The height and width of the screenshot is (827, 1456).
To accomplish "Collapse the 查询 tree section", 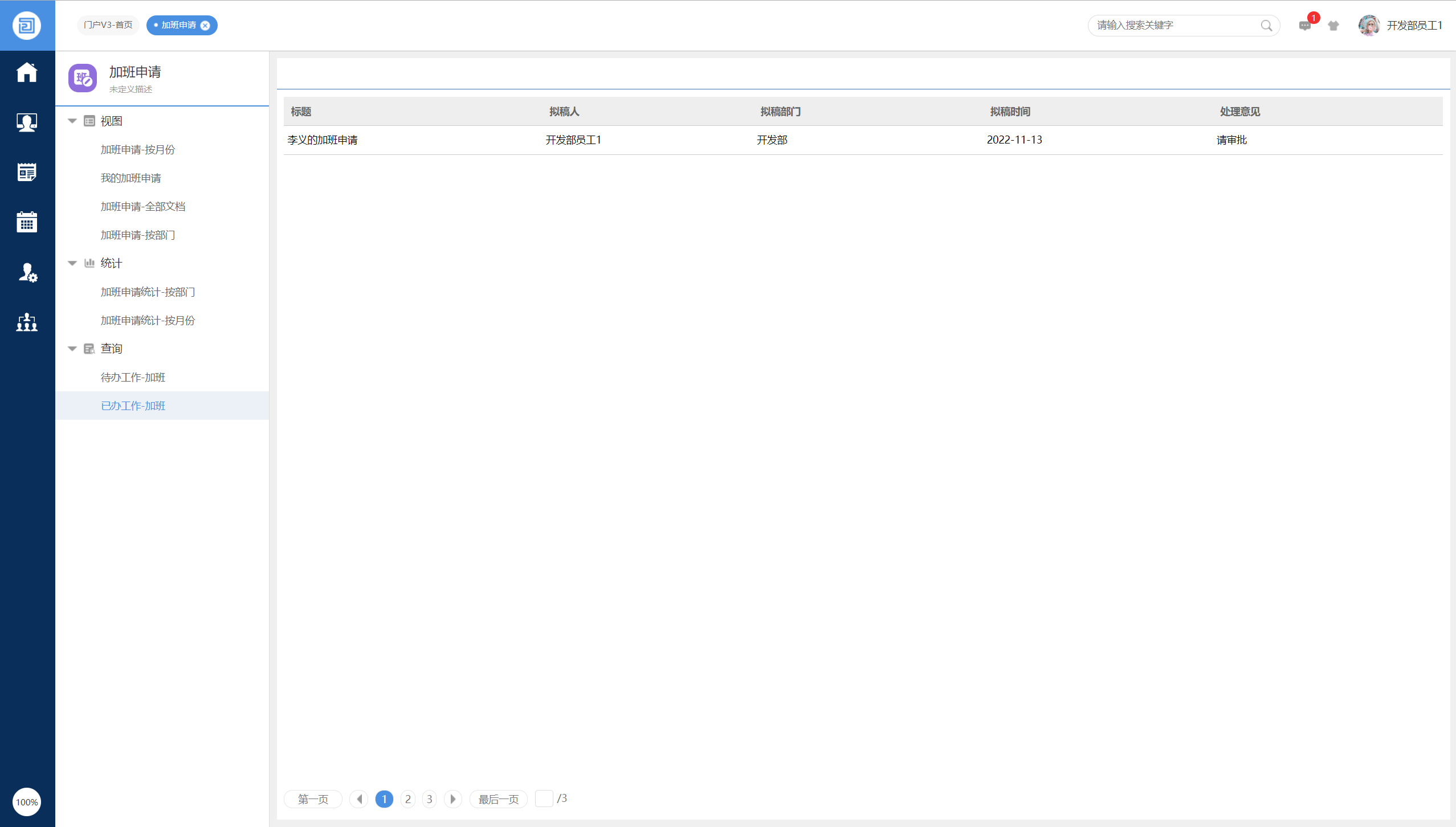I will [x=72, y=349].
